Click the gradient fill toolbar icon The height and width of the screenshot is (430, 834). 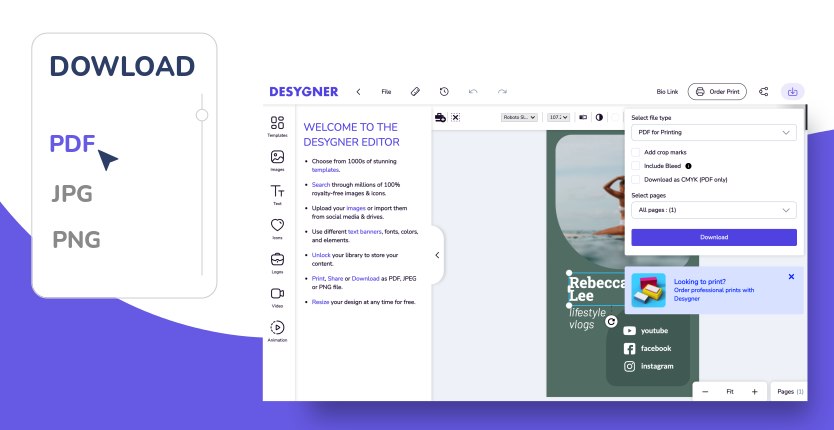tap(583, 117)
